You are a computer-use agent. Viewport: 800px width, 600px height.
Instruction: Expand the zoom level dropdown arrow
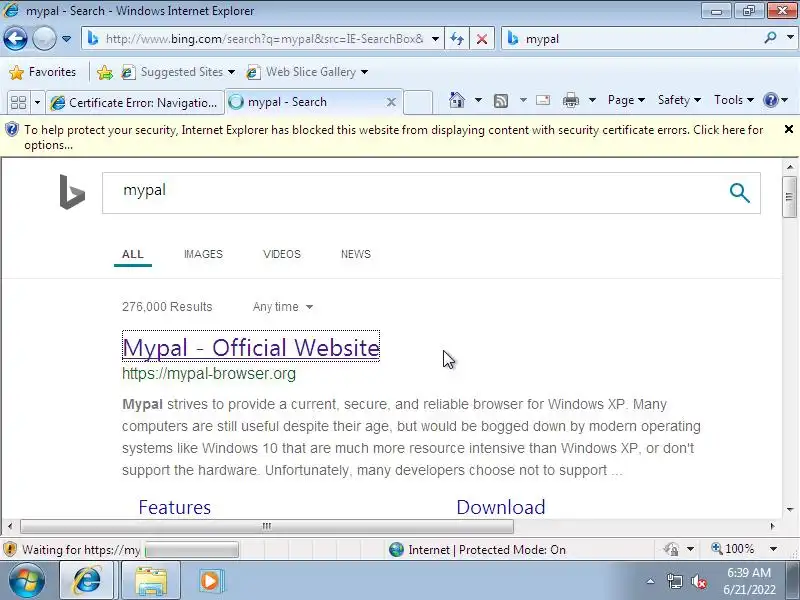tap(773, 549)
